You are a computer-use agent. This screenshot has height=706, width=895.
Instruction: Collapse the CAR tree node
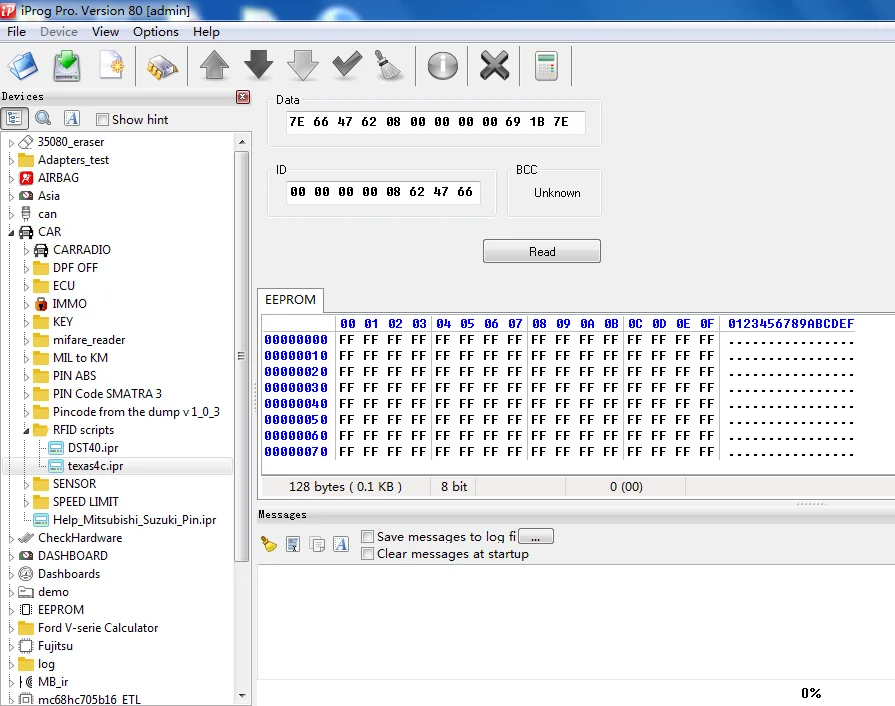click(x=11, y=233)
